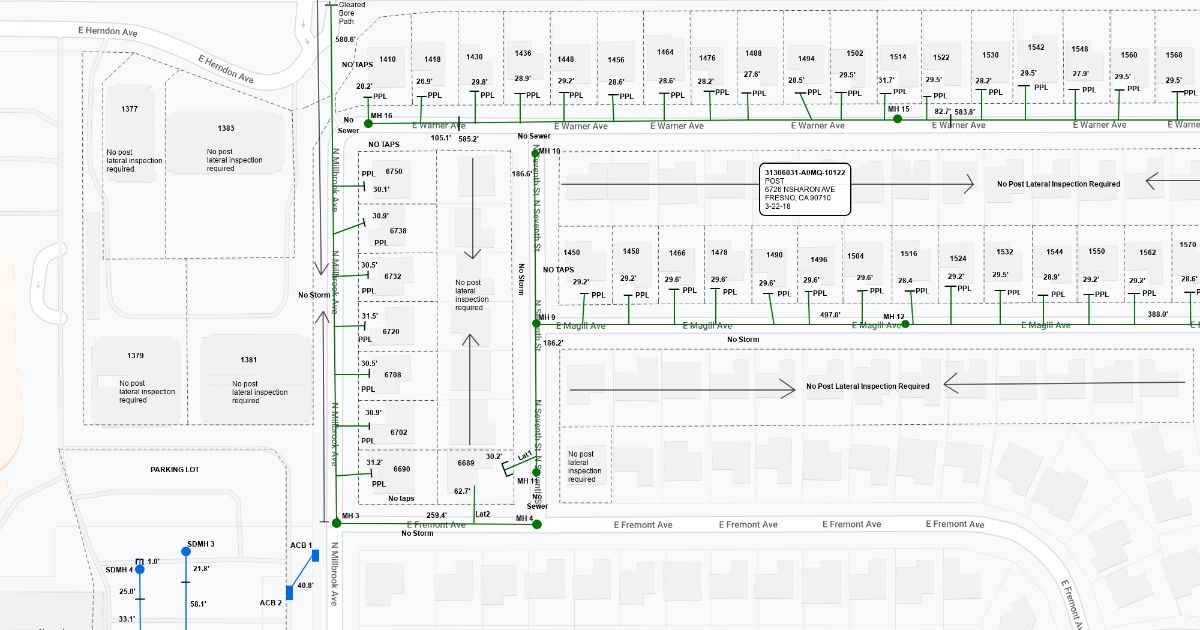Click the MH 10 green manhole dot
1200x630 pixels.
(536, 151)
